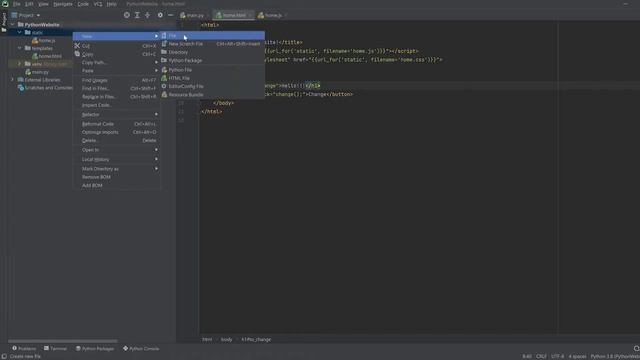Create a new Python File
This screenshot has width=640, height=360.
point(212,70)
